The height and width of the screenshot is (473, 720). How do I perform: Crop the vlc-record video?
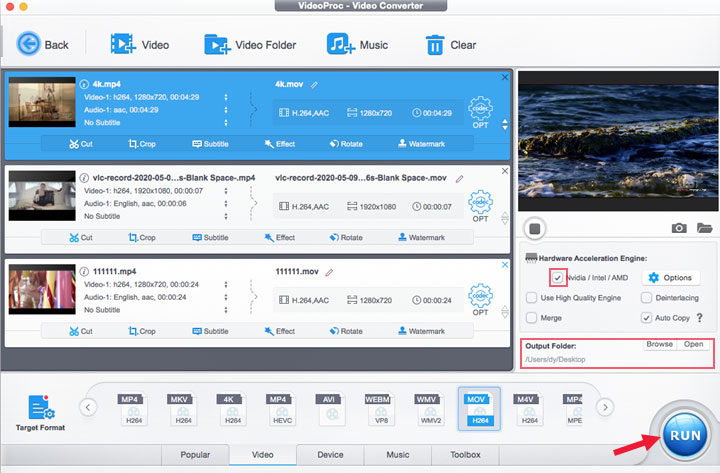coord(142,237)
